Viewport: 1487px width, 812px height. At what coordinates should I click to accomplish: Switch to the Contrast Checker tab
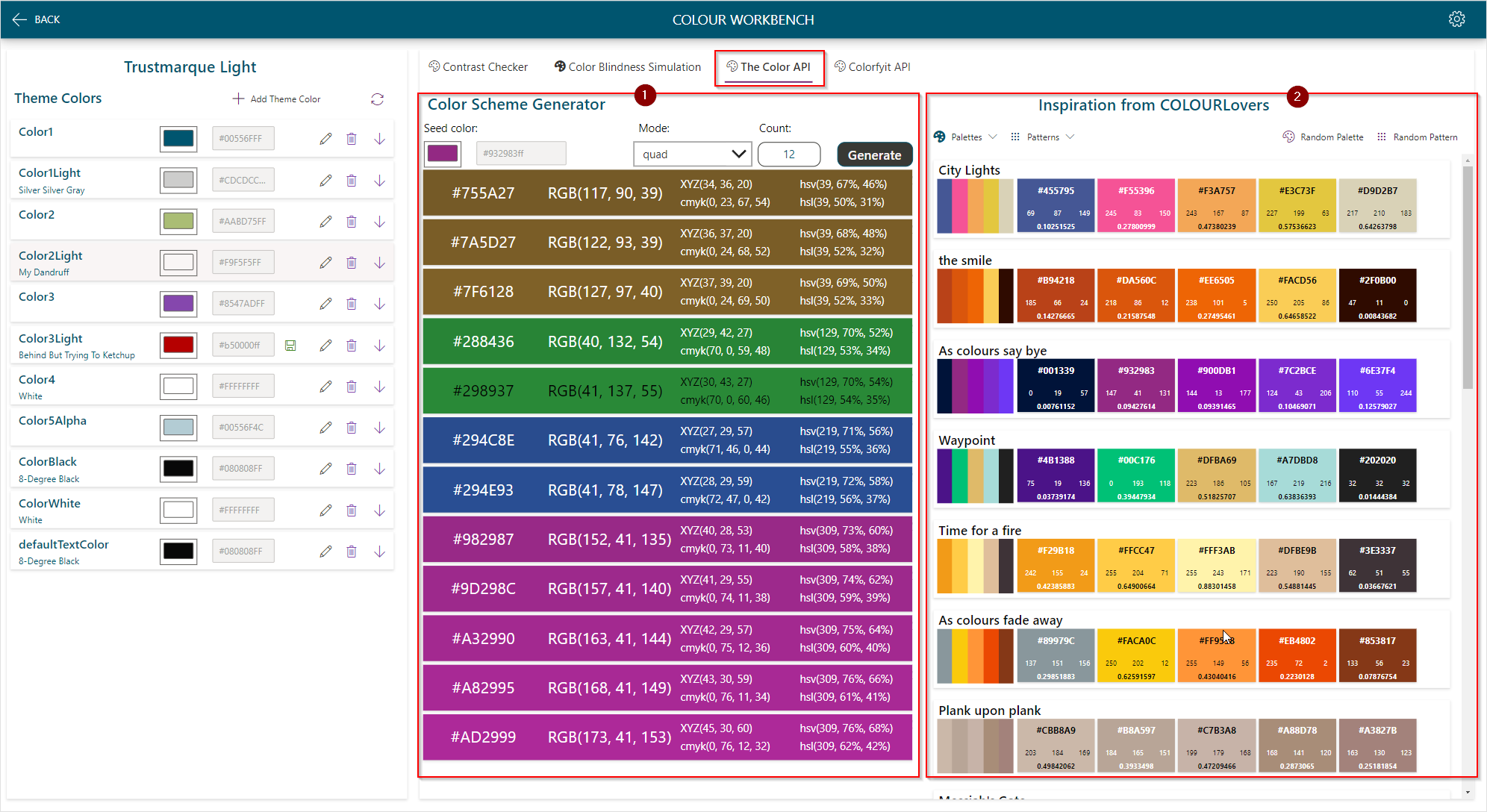pos(478,67)
